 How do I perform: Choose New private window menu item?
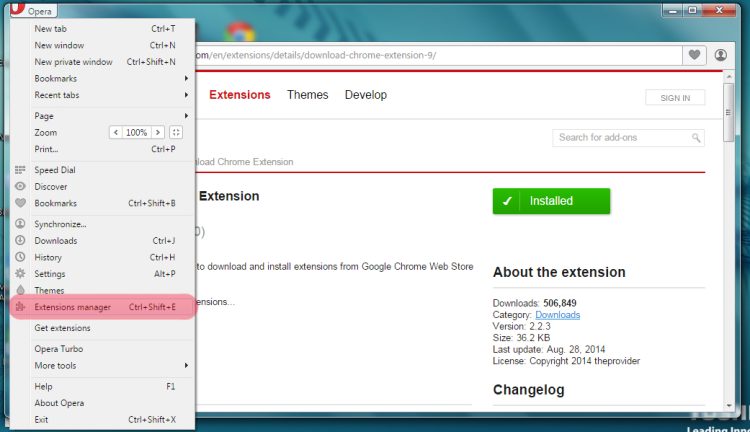pyautogui.click(x=73, y=62)
